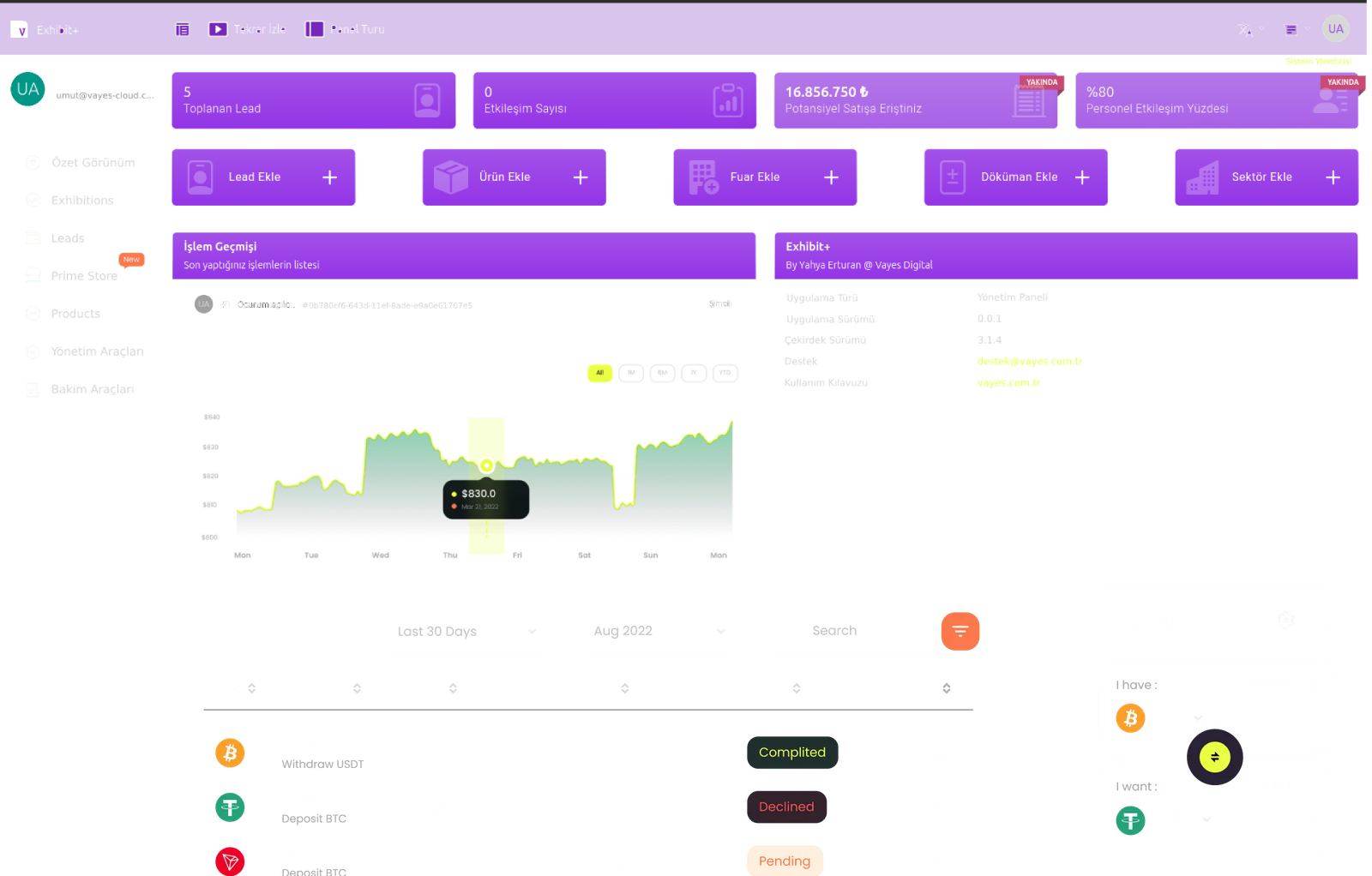Click the Bitcoin icon under I have
The image size is (1372, 876).
(x=1130, y=717)
